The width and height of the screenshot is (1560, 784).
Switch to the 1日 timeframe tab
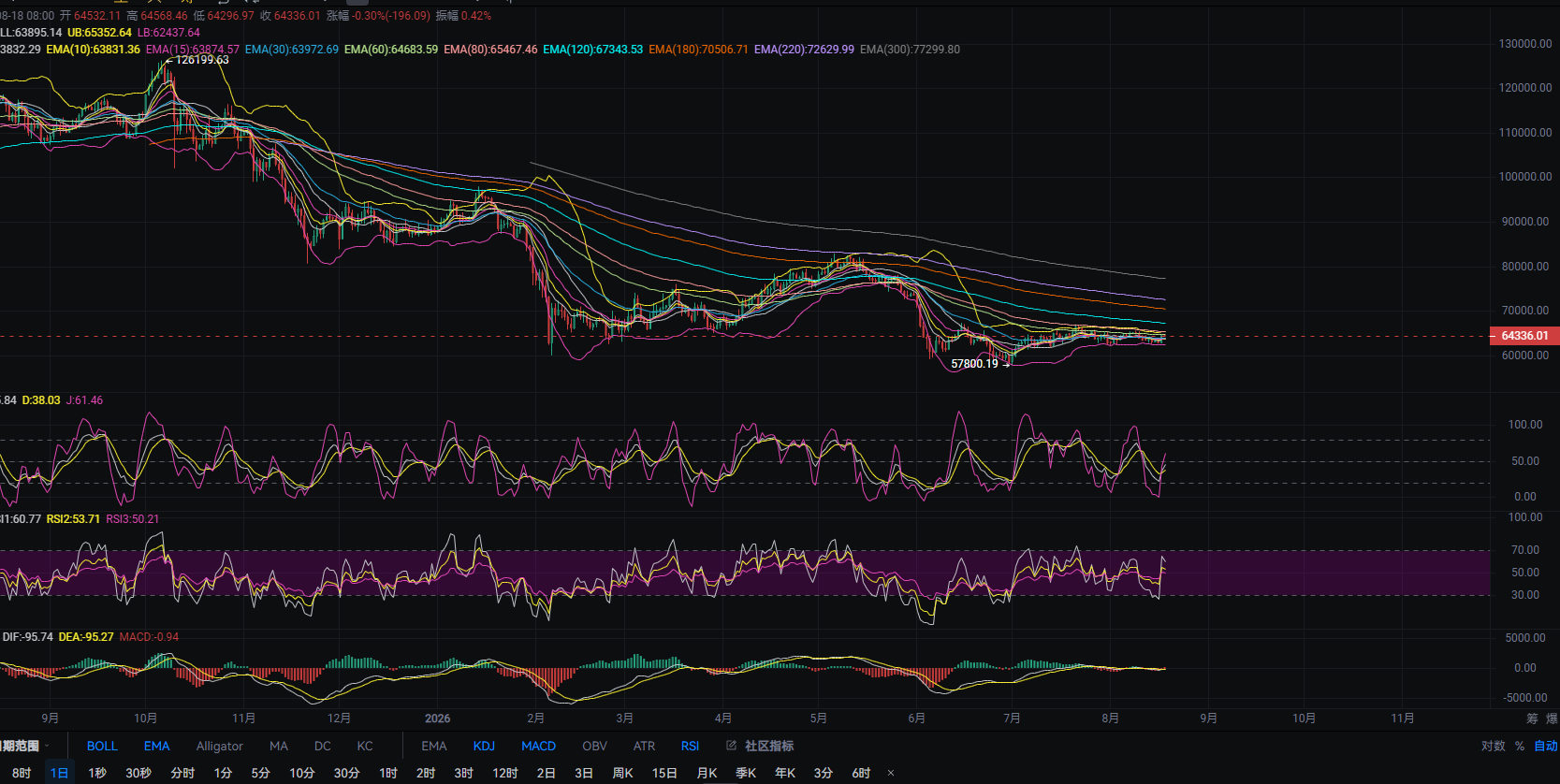59,773
